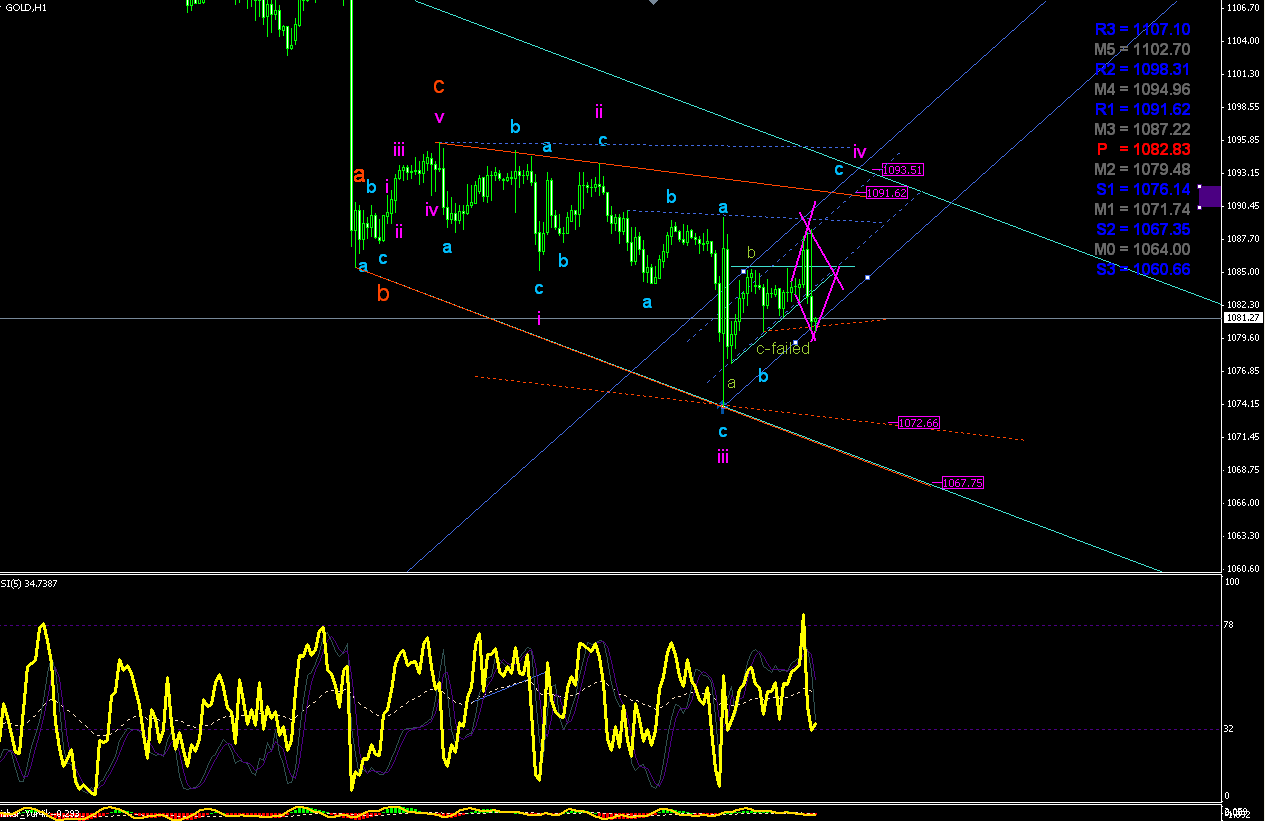Select the R2 = 1098.31 pivot label
The height and width of the screenshot is (821, 1266).
point(1141,69)
